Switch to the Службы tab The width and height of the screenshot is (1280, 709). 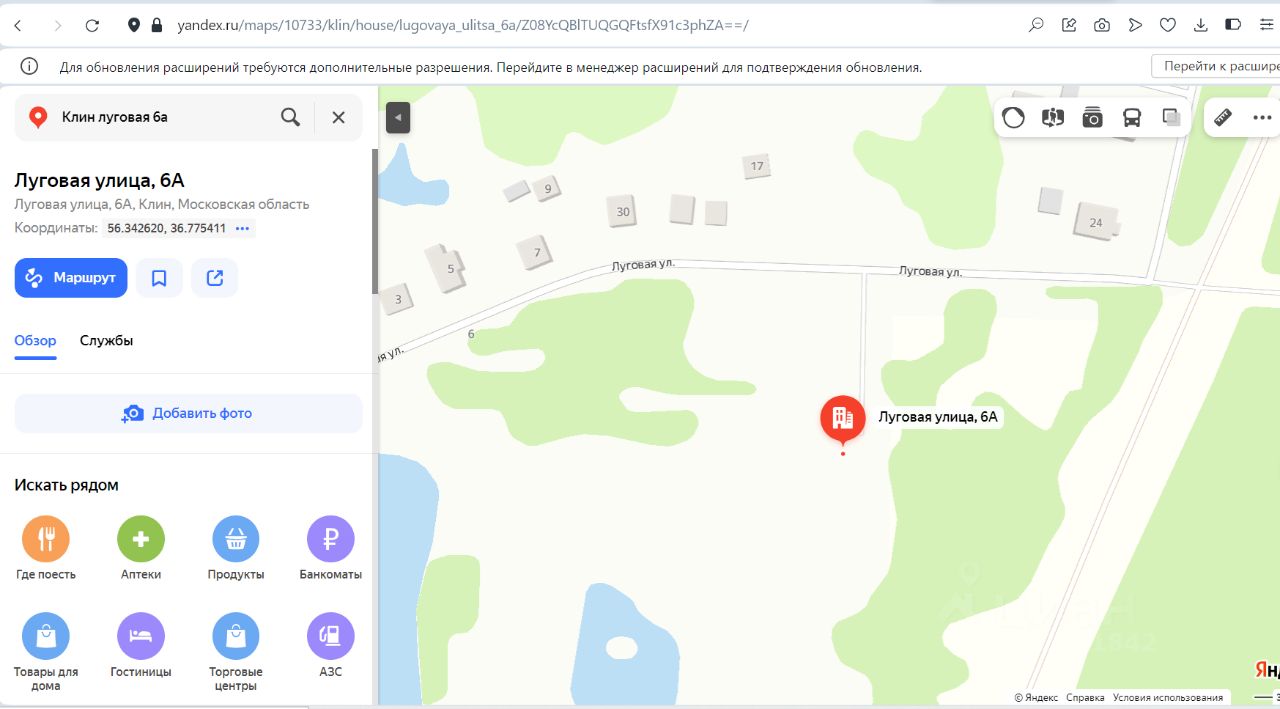[x=106, y=341]
